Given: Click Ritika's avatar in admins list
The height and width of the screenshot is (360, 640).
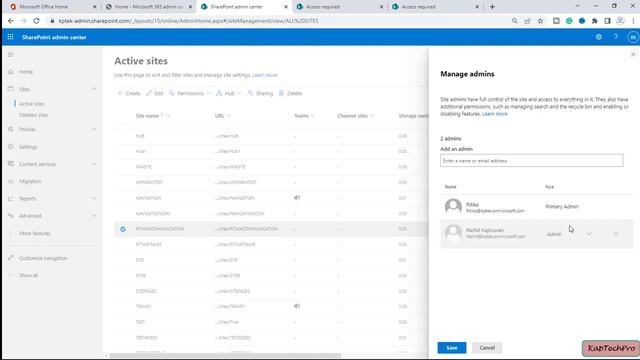Looking at the screenshot, I should pos(453,207).
